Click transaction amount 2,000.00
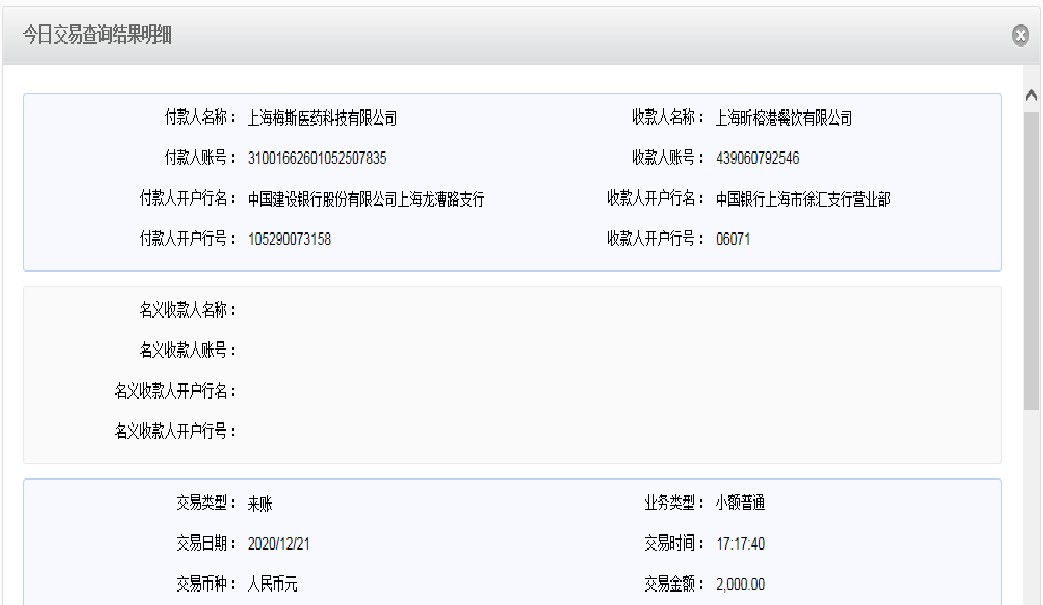This screenshot has height=605, width=1043. [741, 584]
